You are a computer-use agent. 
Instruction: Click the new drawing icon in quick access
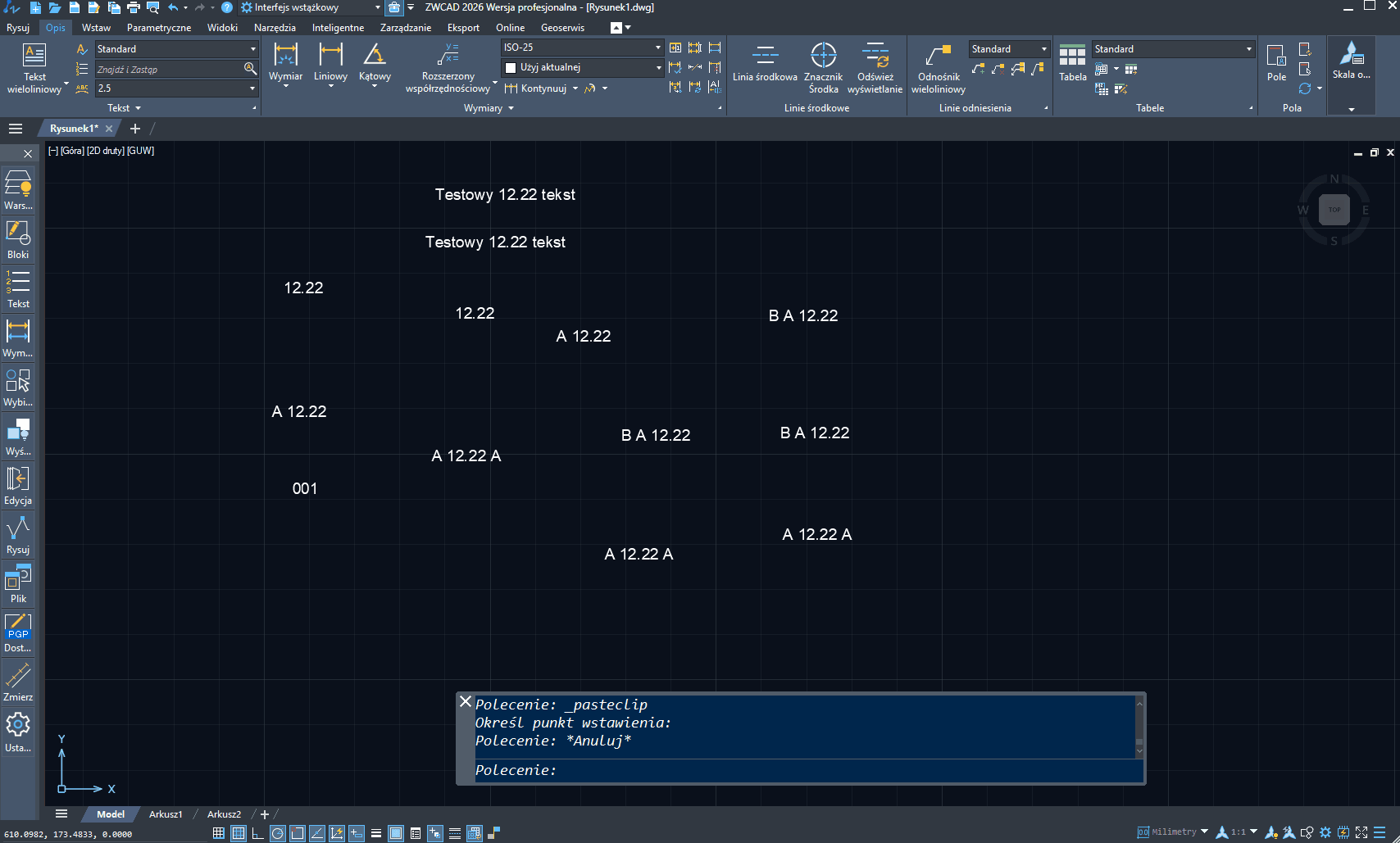pyautogui.click(x=35, y=7)
